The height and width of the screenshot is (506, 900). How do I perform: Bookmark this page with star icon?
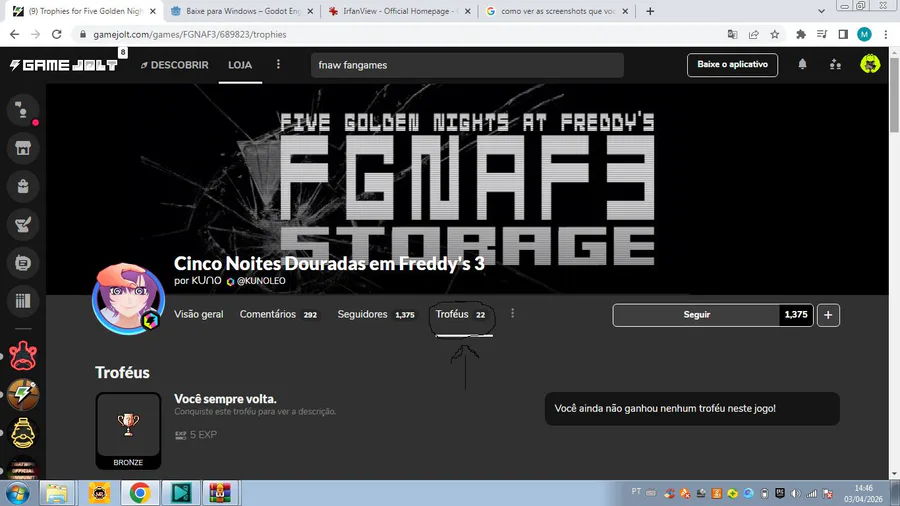click(x=775, y=34)
